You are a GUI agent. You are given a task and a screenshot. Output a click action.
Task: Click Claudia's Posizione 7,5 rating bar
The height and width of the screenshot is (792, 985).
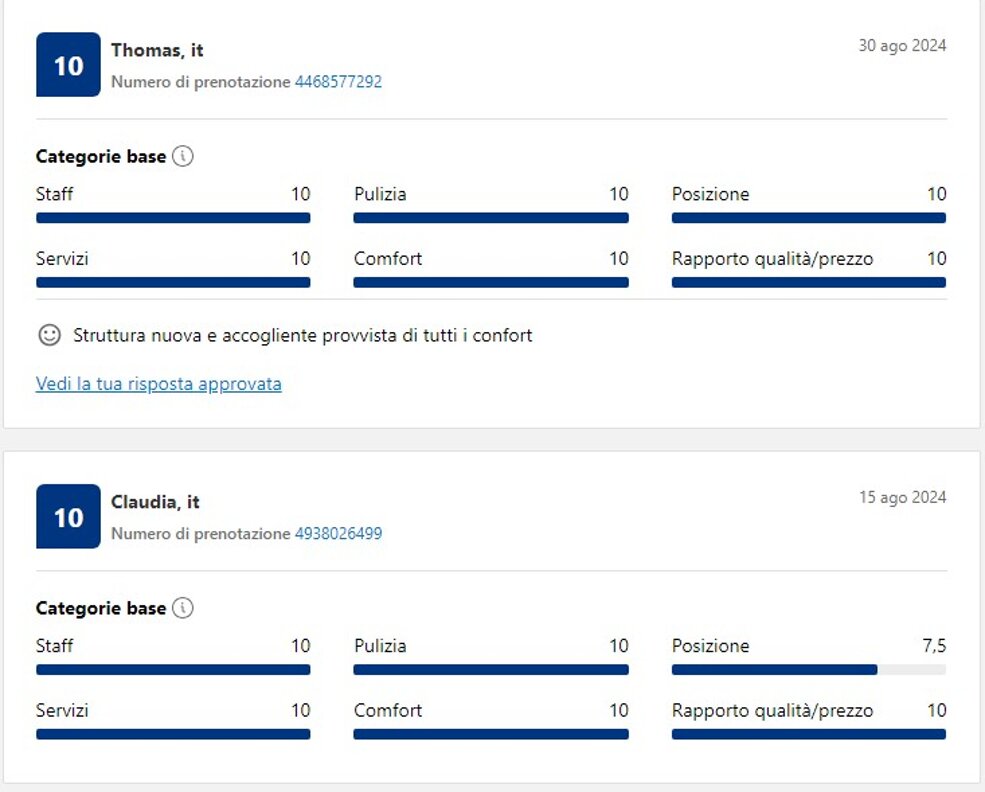pyautogui.click(x=808, y=670)
